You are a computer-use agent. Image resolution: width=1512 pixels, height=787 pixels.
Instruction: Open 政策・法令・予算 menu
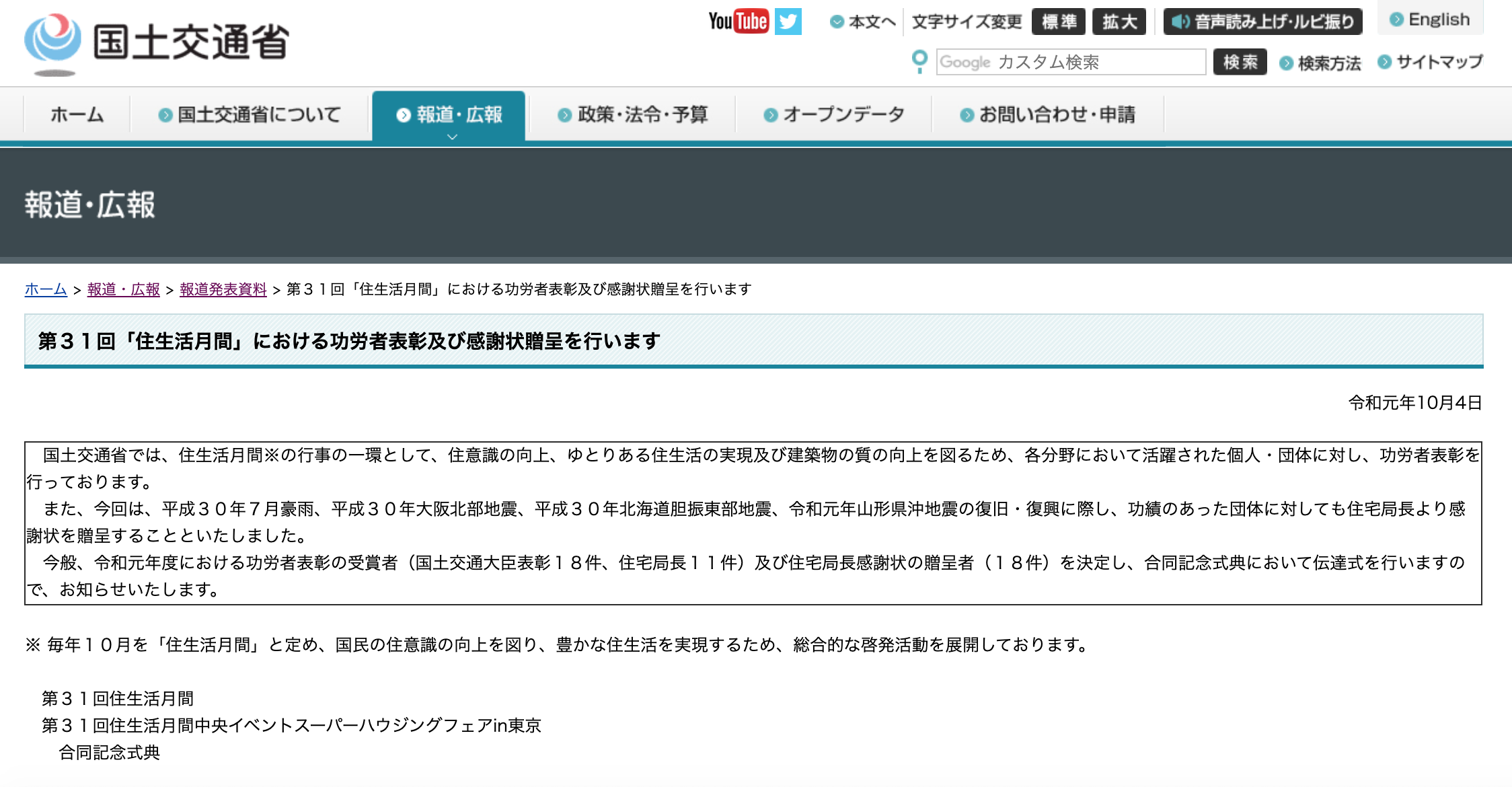(632, 114)
